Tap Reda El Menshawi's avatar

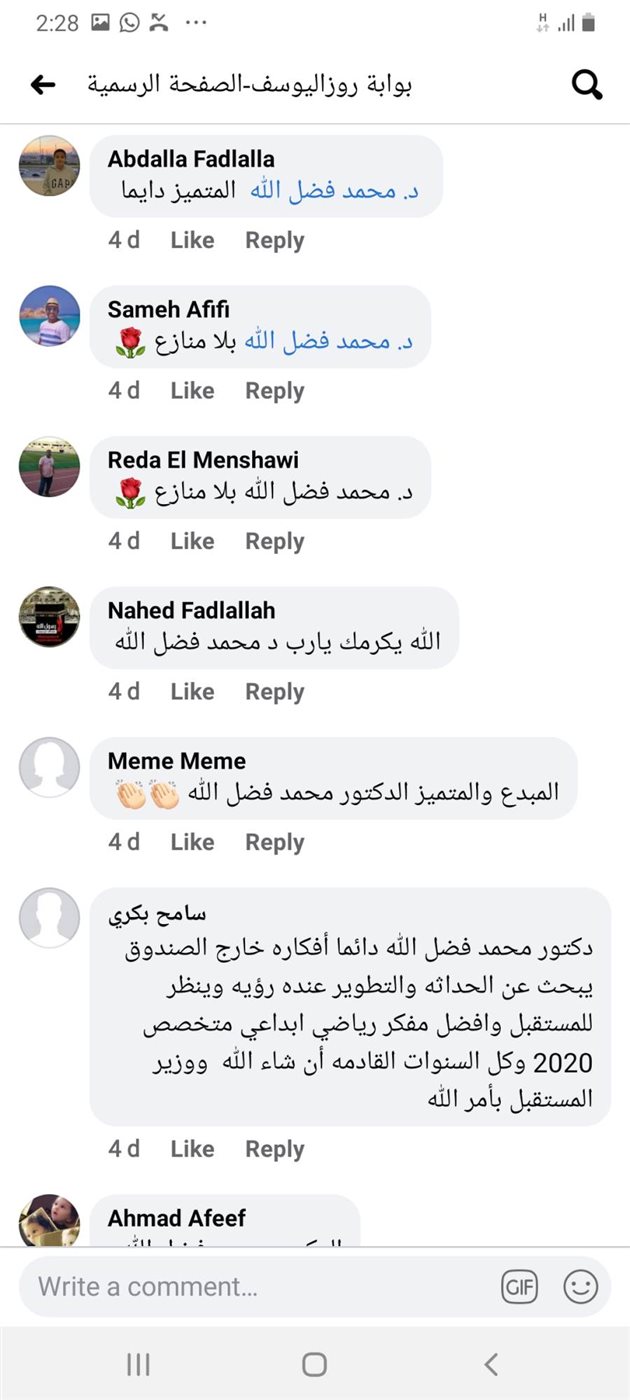click(x=49, y=466)
